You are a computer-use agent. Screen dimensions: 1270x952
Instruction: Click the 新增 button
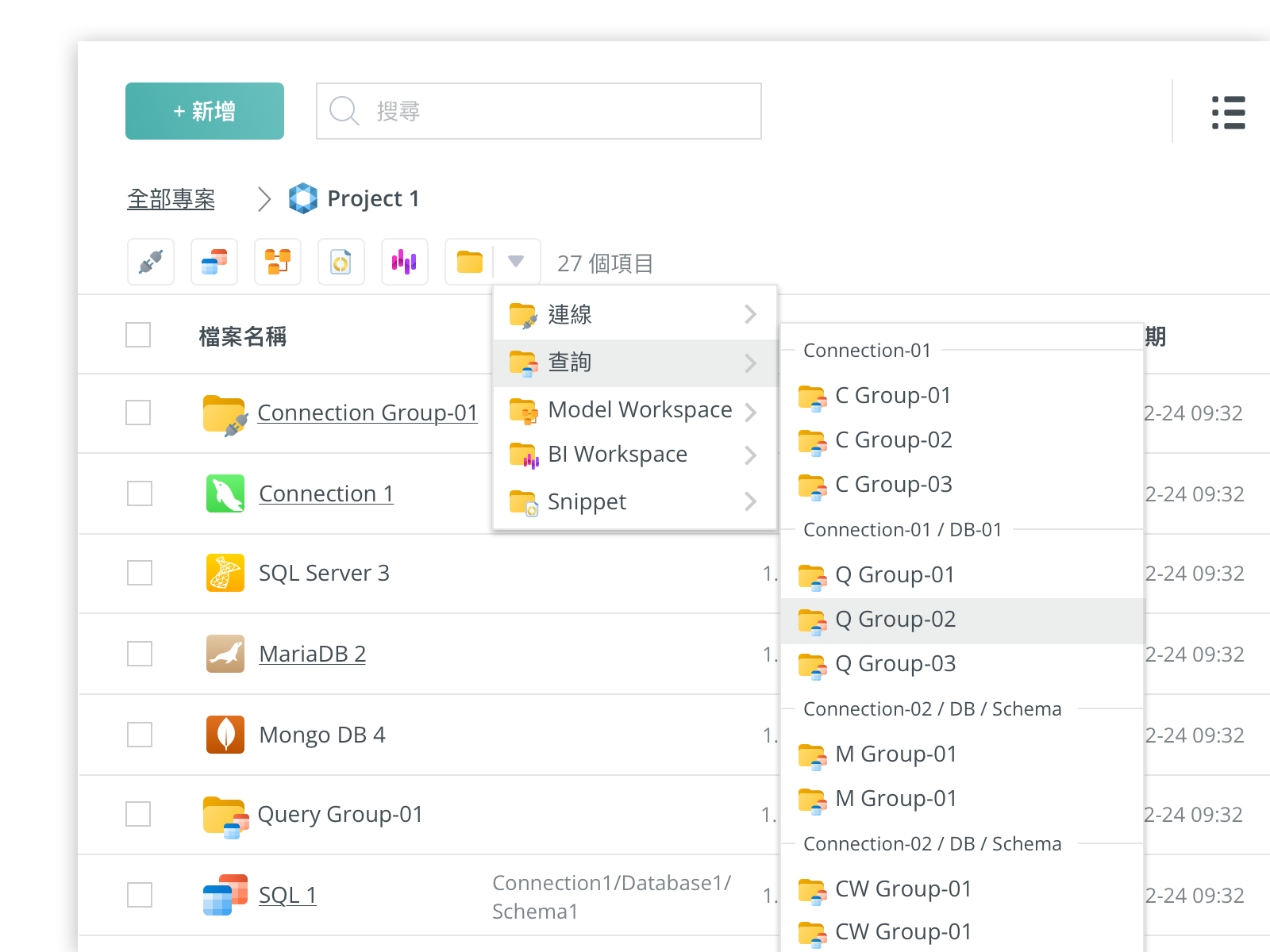[x=205, y=111]
